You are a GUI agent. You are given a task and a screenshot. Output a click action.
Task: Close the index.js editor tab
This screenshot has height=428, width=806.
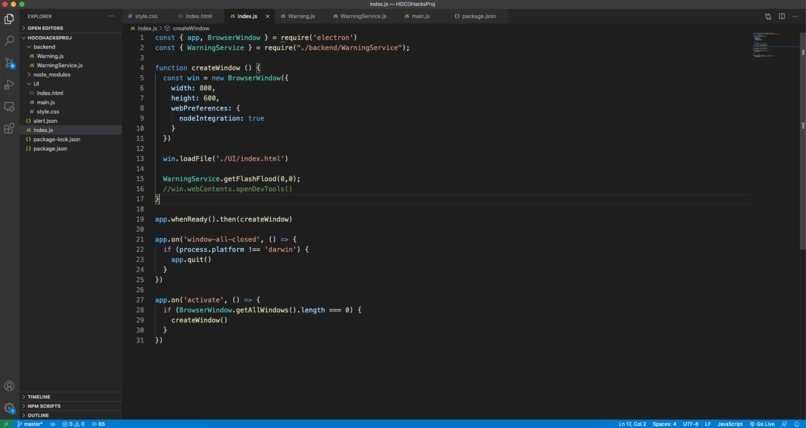coord(267,16)
